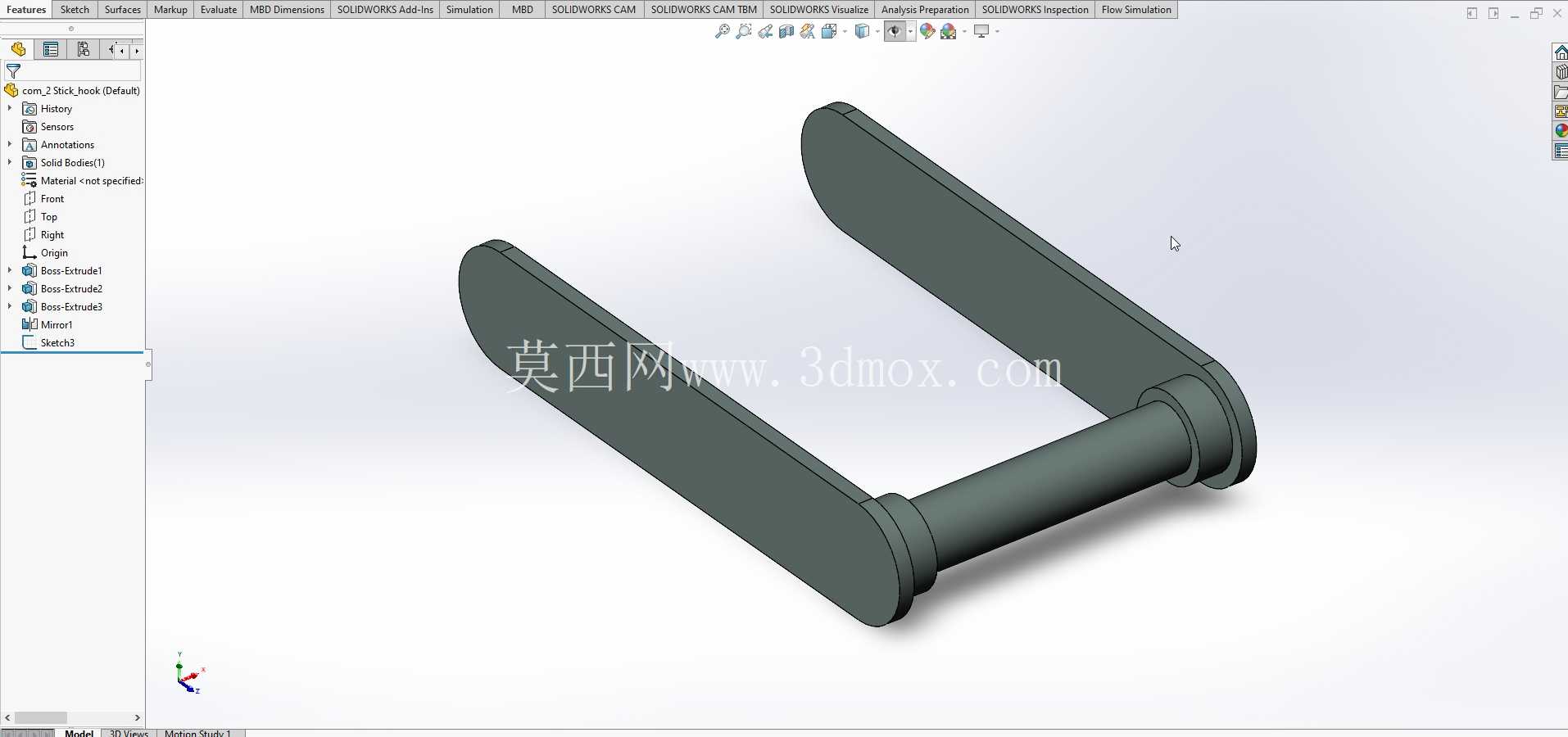This screenshot has width=1568, height=737.
Task: Click the Zoom to Fit icon
Action: [722, 31]
